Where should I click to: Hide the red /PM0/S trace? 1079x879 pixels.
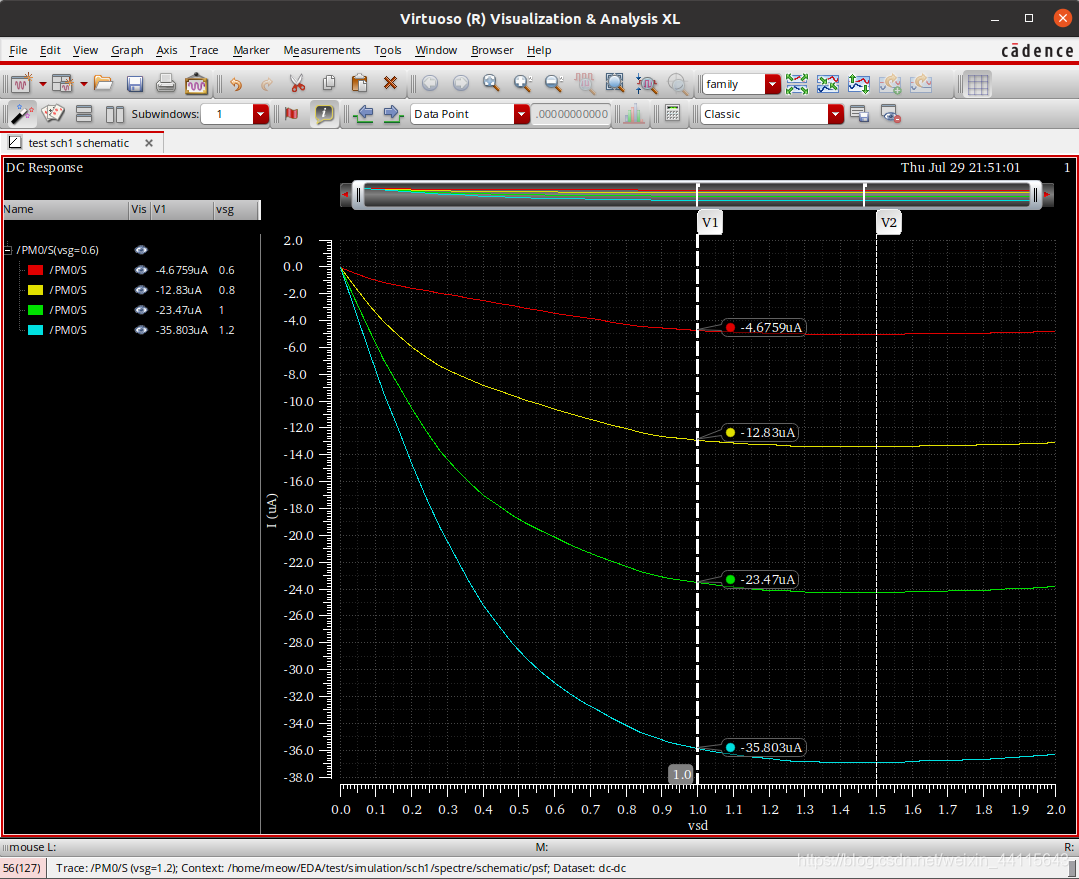pos(141,270)
